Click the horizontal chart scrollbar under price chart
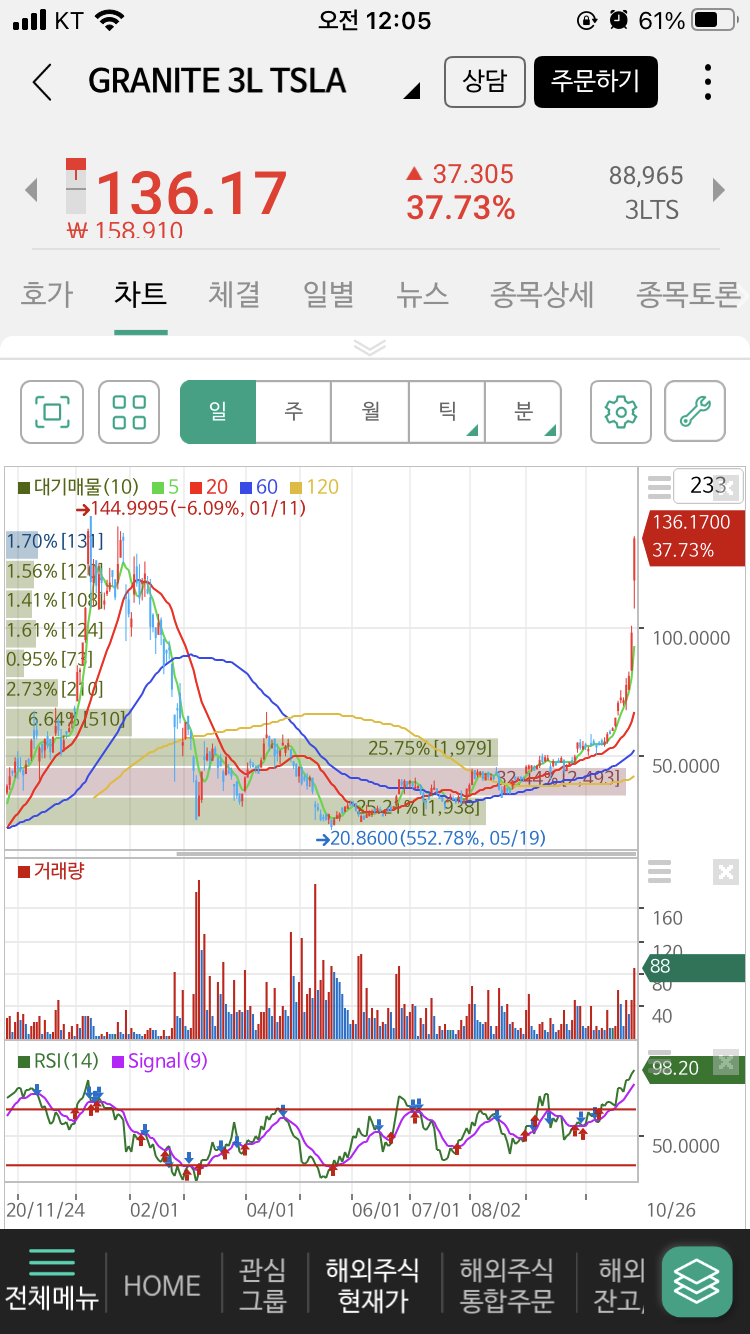 click(406, 854)
